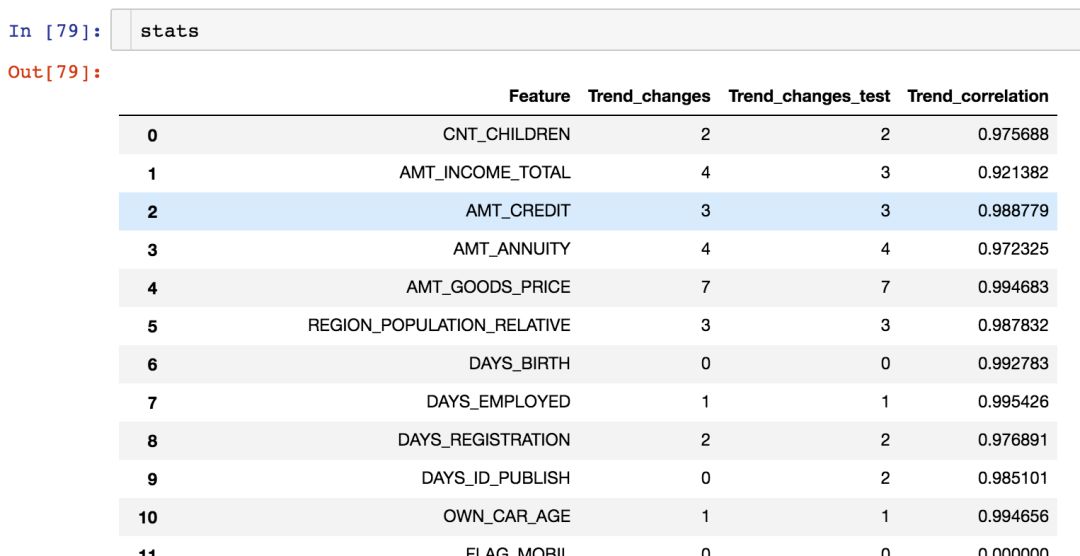Select the DAYS_EMPLOYED feature cell
The height and width of the screenshot is (556, 1080).
(x=498, y=401)
